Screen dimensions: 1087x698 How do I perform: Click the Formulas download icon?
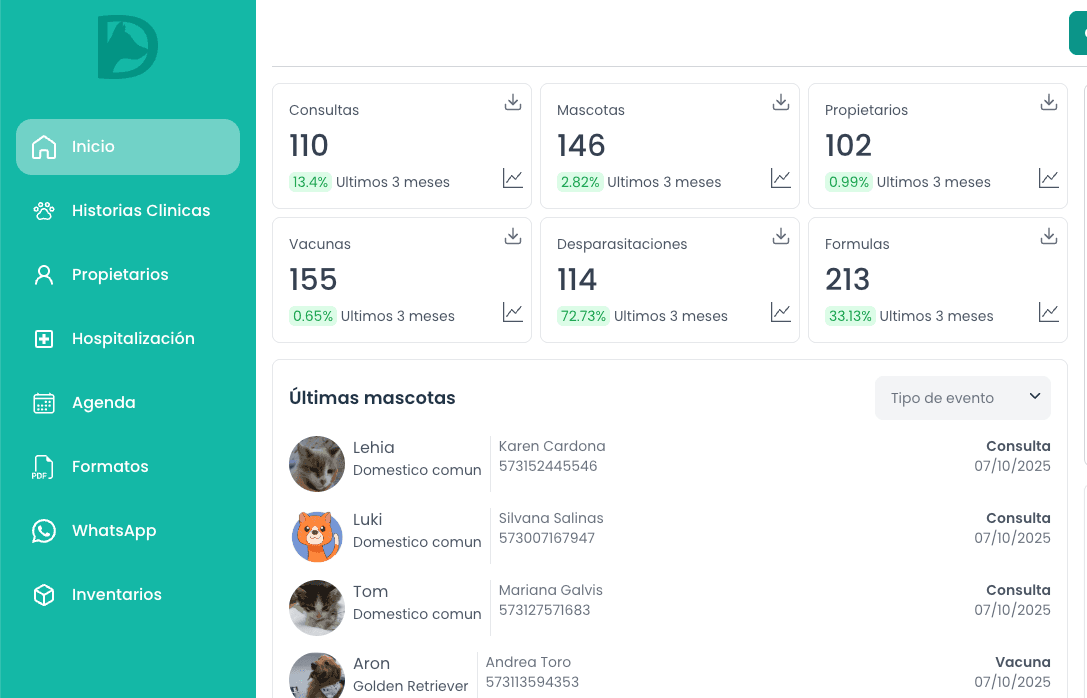pyautogui.click(x=1049, y=236)
